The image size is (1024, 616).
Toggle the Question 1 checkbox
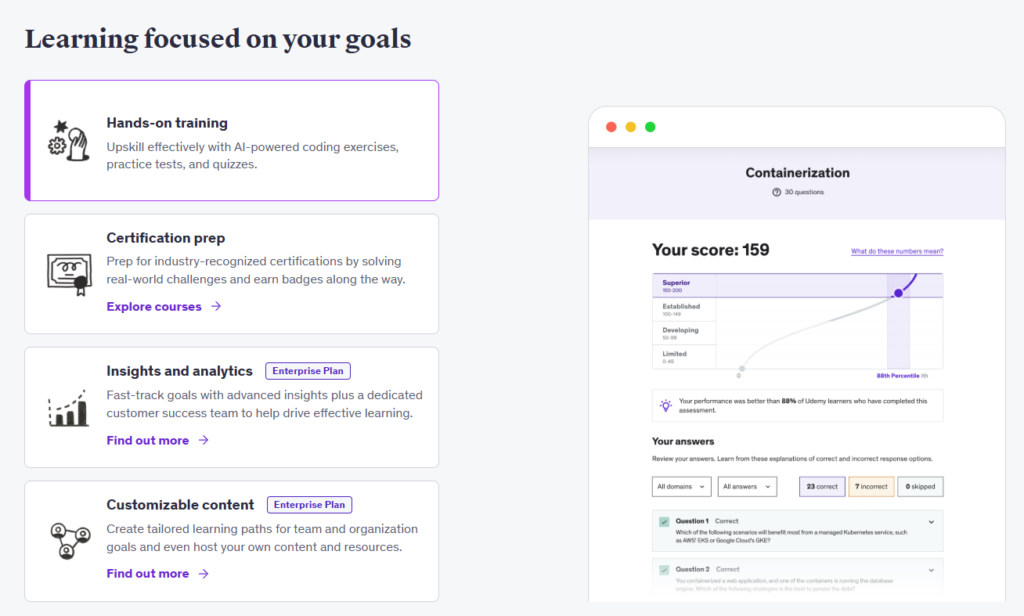pos(664,522)
